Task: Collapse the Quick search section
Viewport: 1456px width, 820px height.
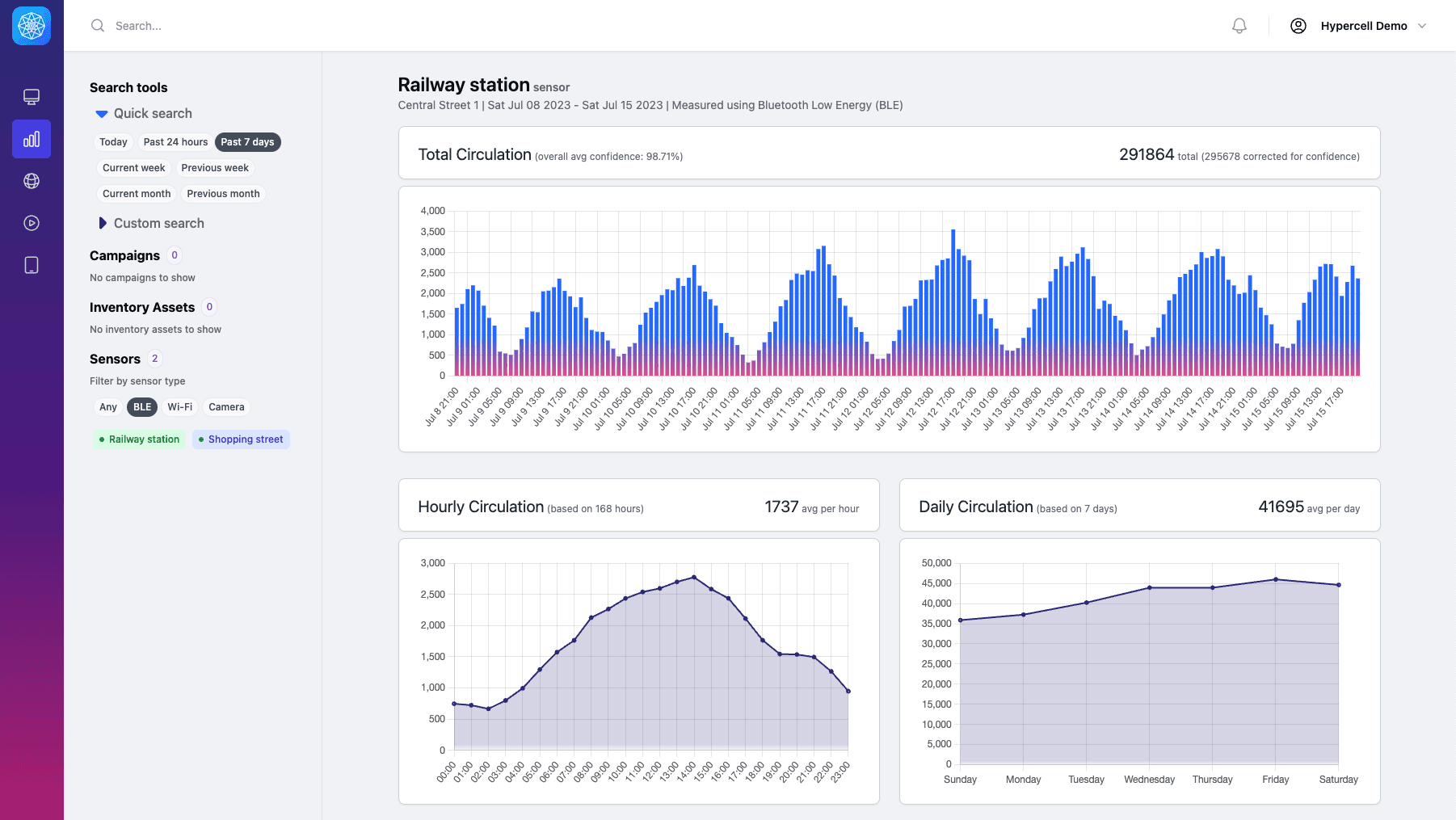Action: point(102,114)
